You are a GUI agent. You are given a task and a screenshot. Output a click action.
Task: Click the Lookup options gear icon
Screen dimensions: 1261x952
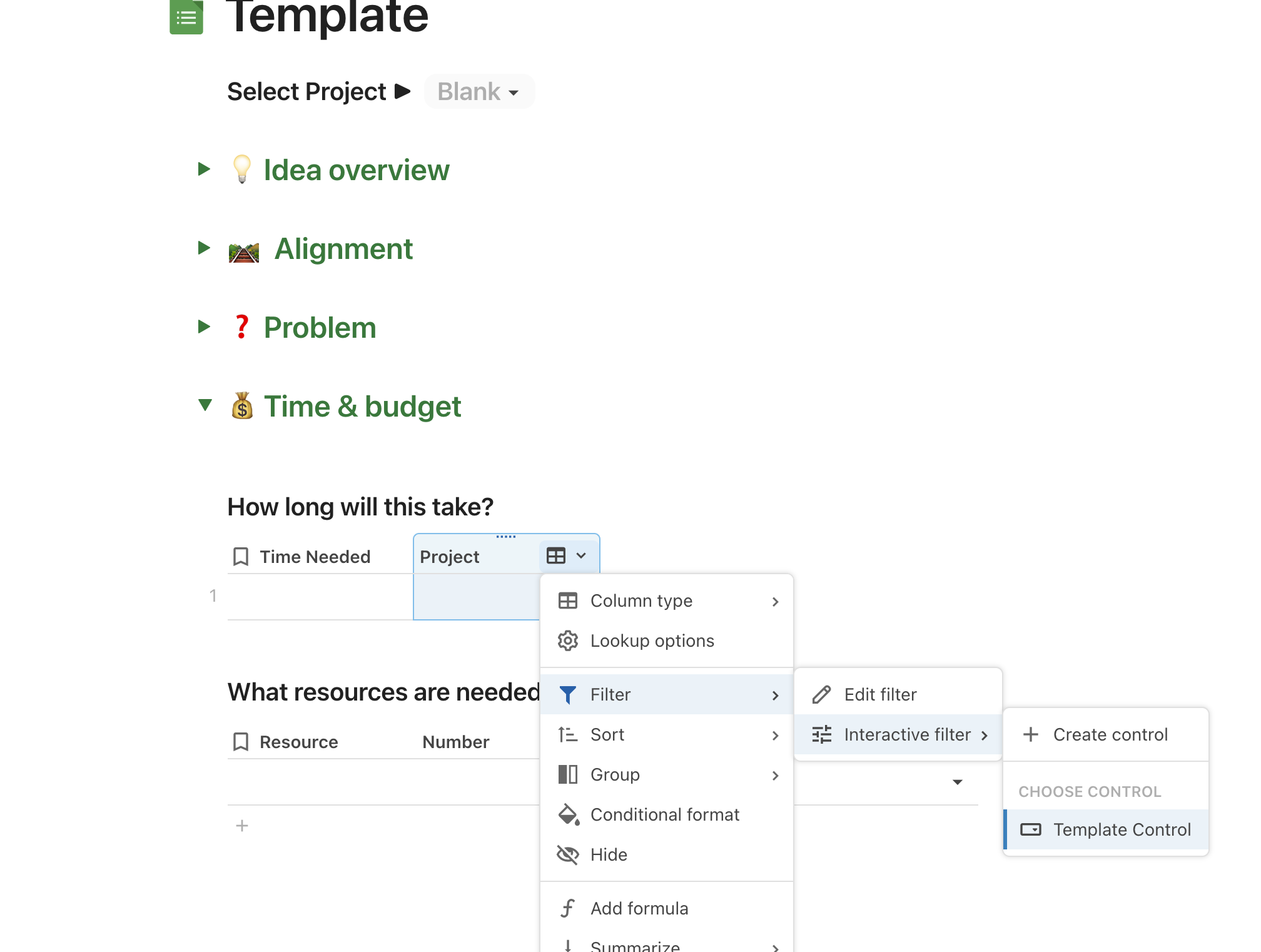[567, 641]
